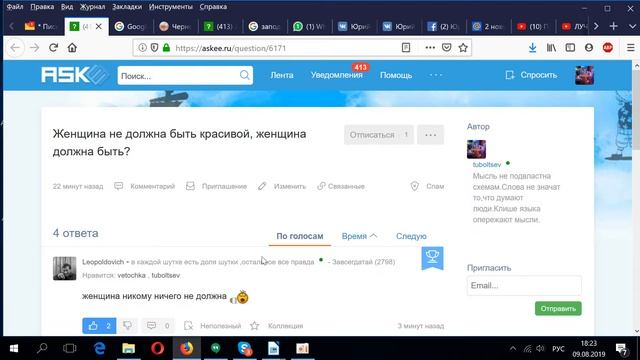Click the browser back arrow

click(x=15, y=48)
